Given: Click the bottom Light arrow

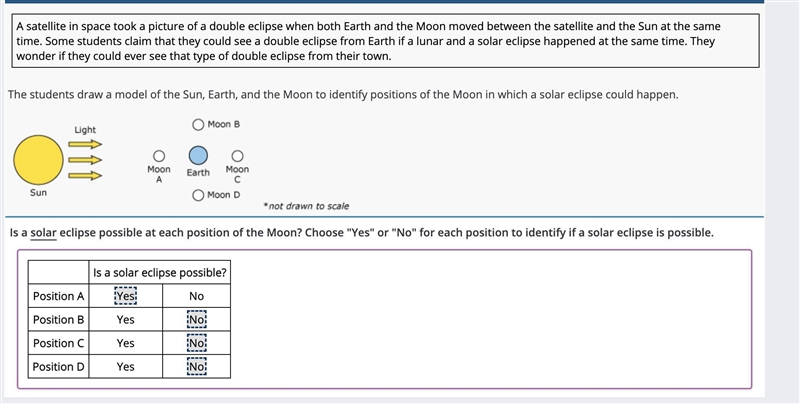Looking at the screenshot, I should point(85,176).
